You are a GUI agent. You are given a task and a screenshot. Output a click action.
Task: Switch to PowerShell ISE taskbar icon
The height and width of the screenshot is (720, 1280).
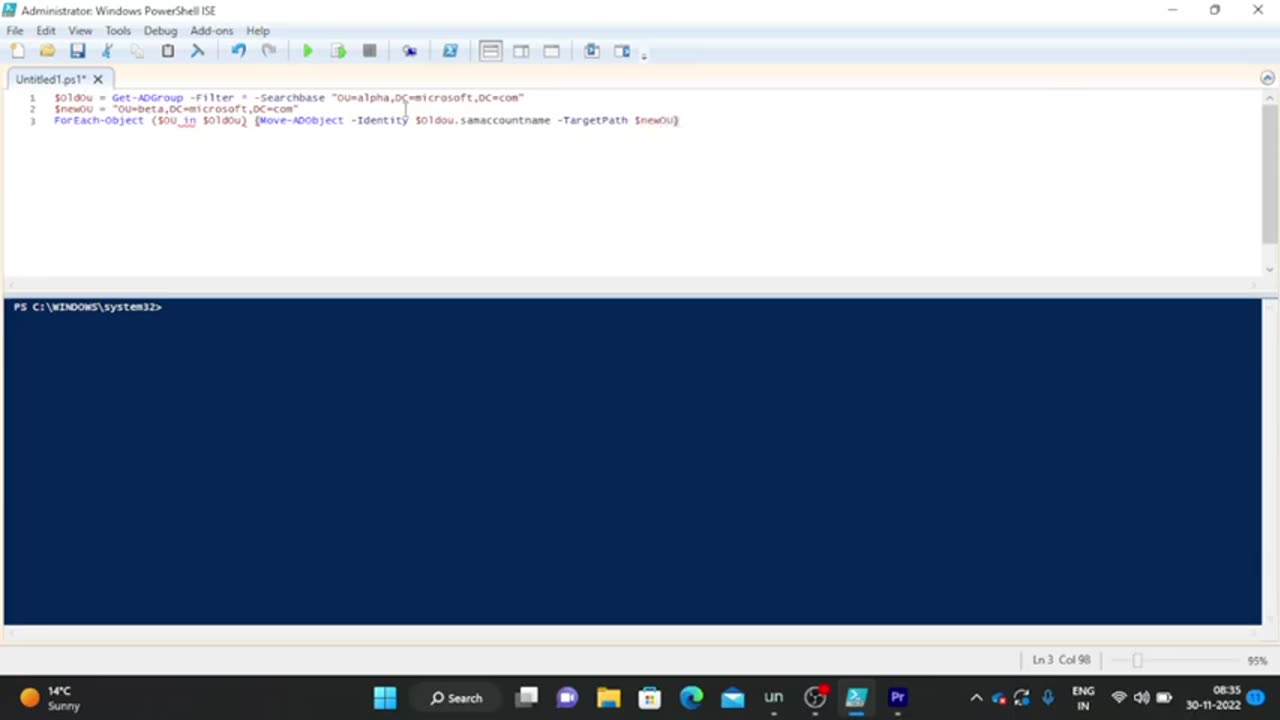(856, 698)
